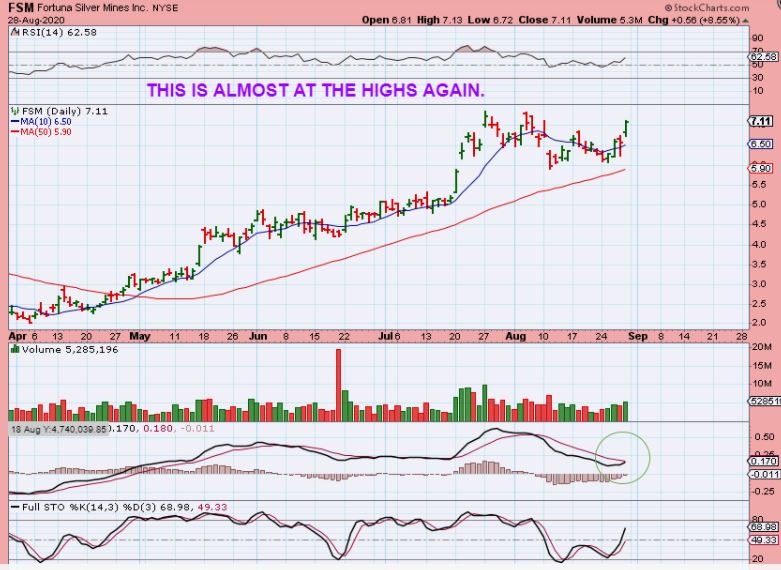The height and width of the screenshot is (570, 781).
Task: Click the Low 6.72 value
Action: click(x=491, y=20)
